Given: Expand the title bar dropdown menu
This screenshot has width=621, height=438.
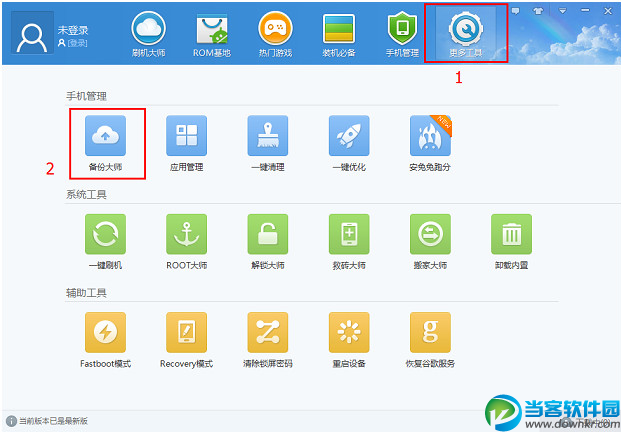Looking at the screenshot, I should point(562,11).
